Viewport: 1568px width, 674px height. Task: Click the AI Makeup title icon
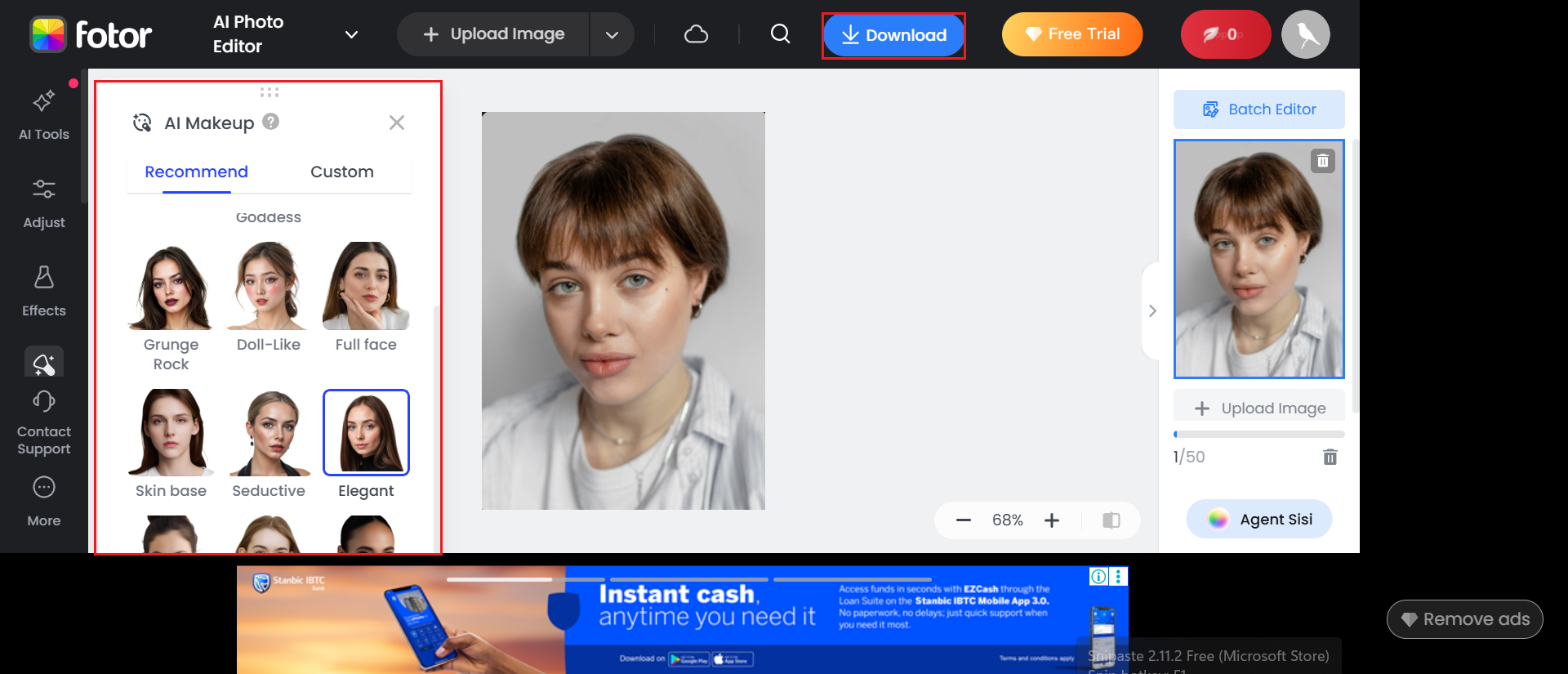pyautogui.click(x=142, y=123)
